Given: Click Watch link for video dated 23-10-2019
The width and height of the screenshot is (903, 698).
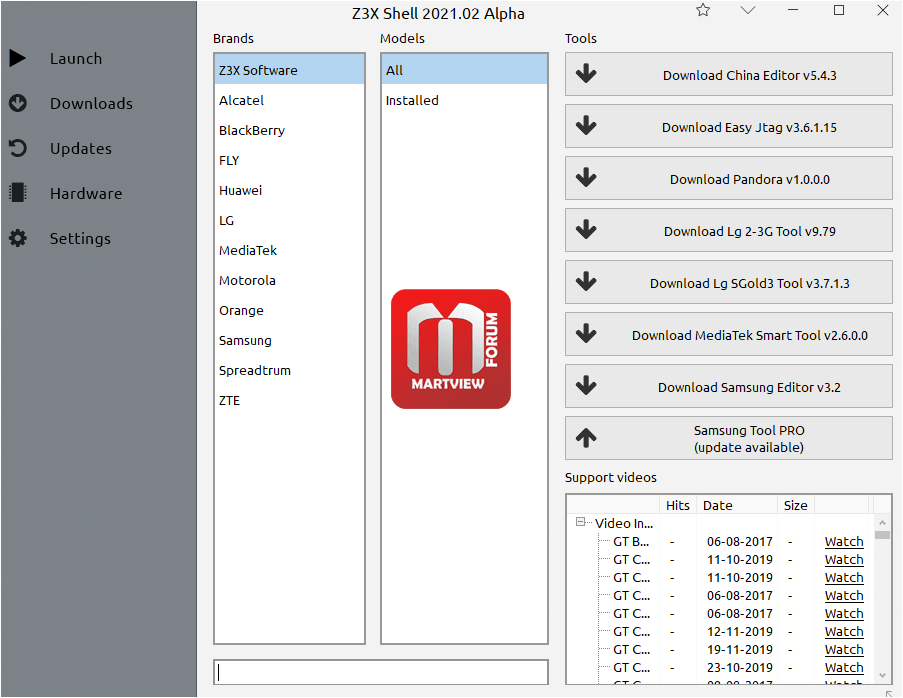Looking at the screenshot, I should (844, 667).
